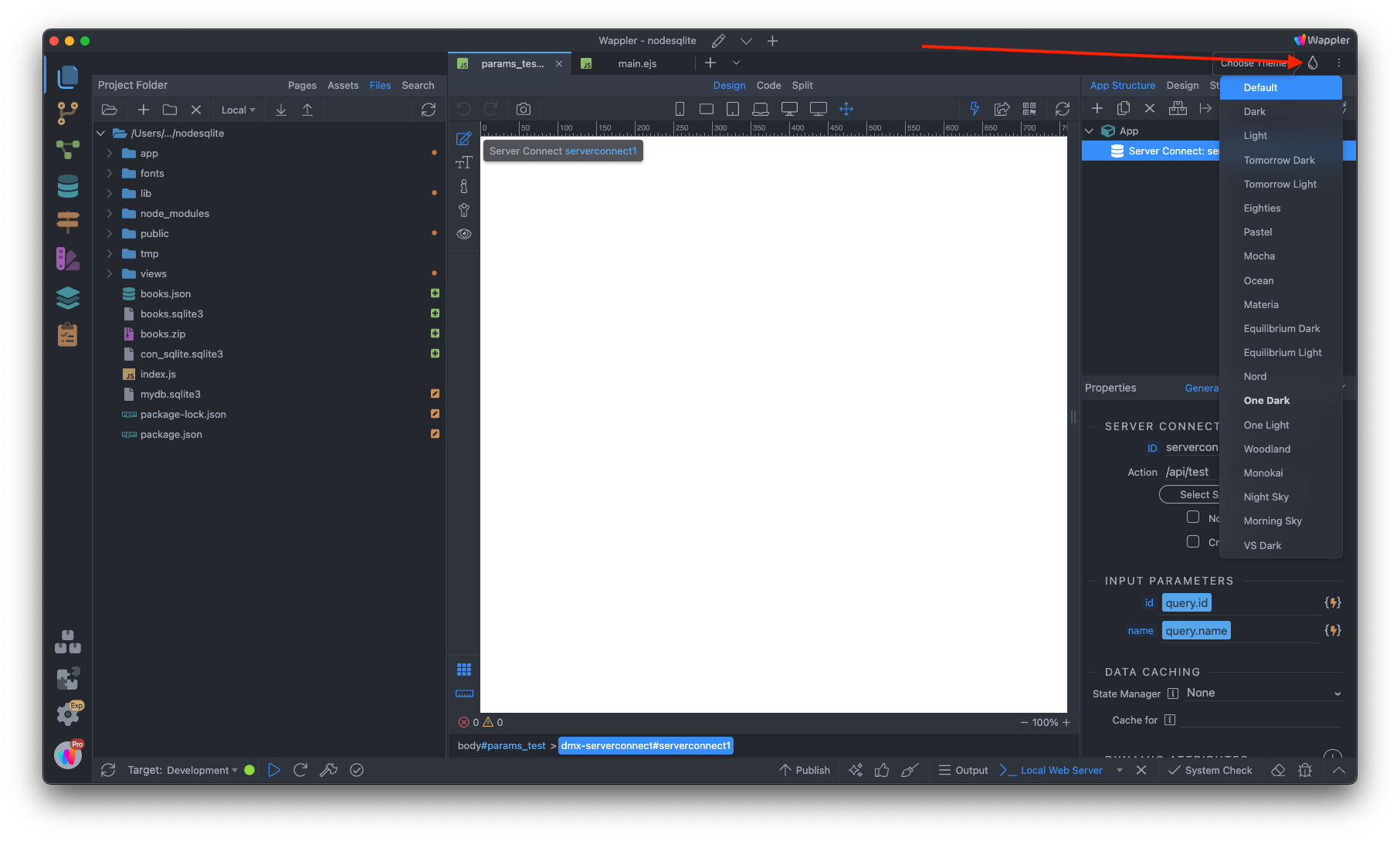Screen dimensions: 1400x841
Task: Open the Routing signpost sidebar icon
Action: click(68, 222)
